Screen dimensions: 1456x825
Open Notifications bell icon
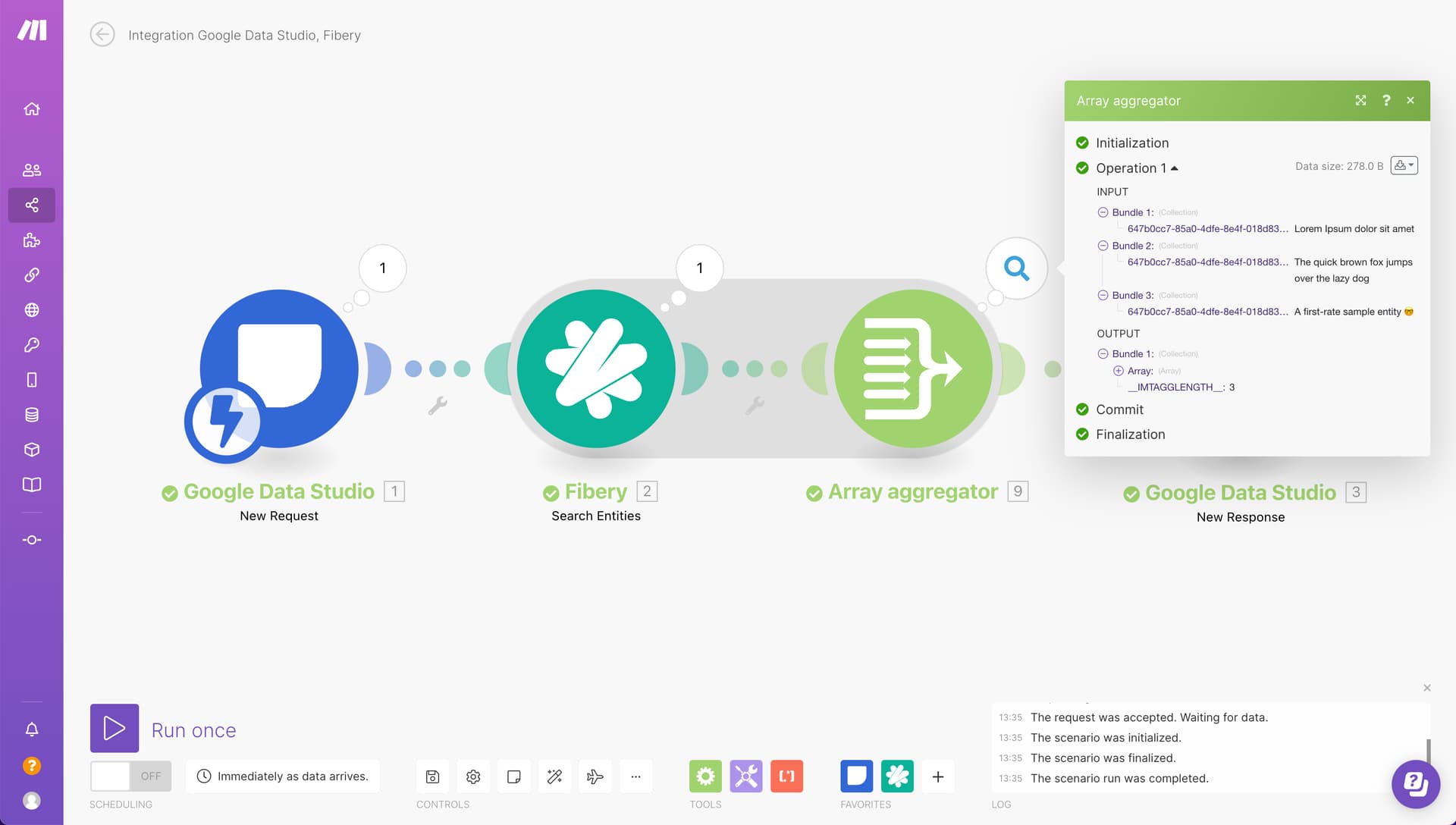coord(32,729)
